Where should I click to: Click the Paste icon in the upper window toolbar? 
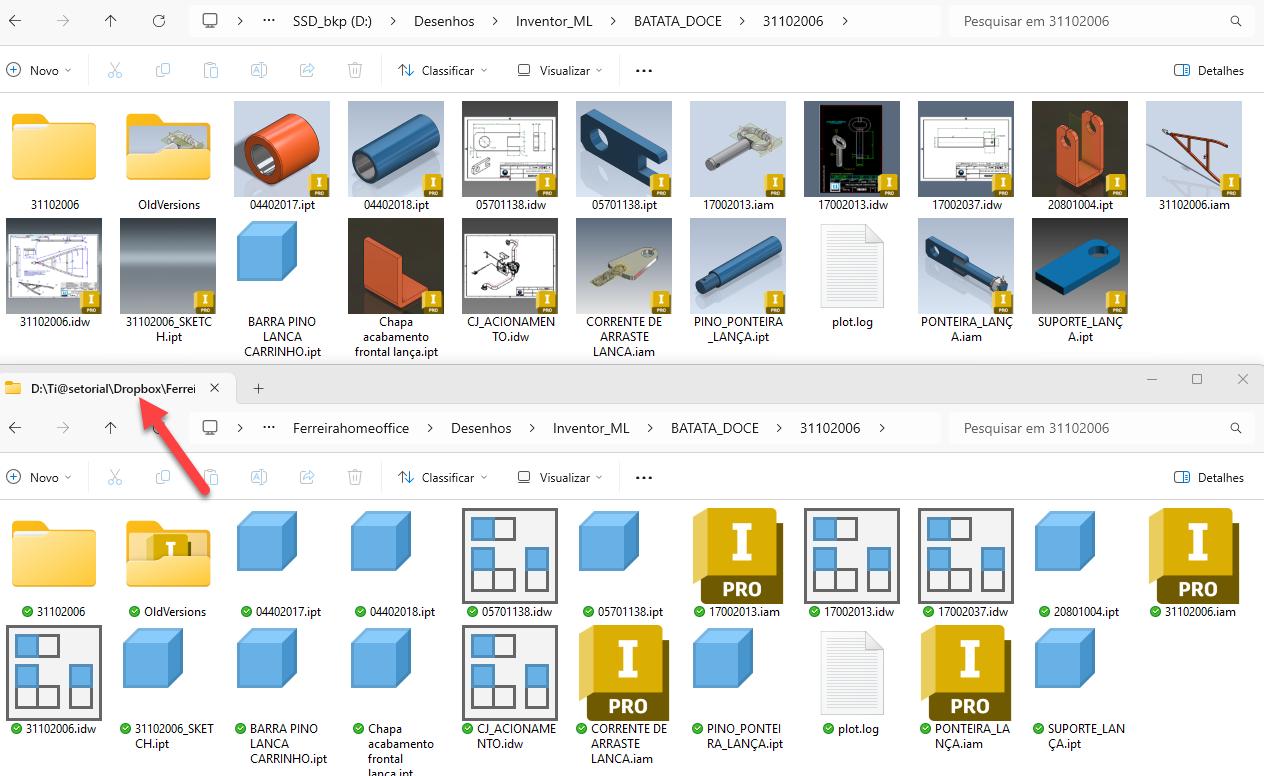(210, 70)
